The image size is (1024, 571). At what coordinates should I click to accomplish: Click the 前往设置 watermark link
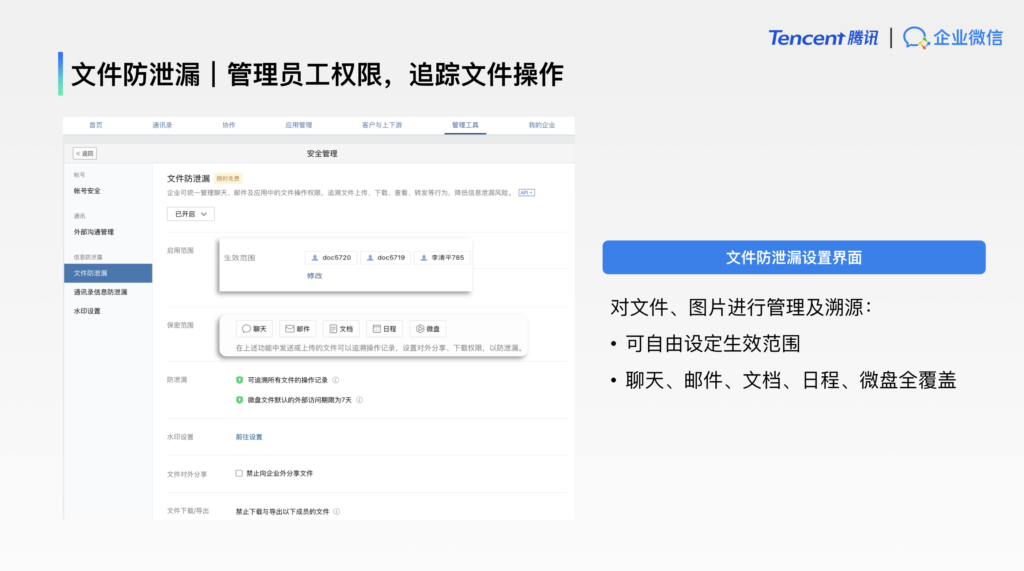(x=249, y=437)
